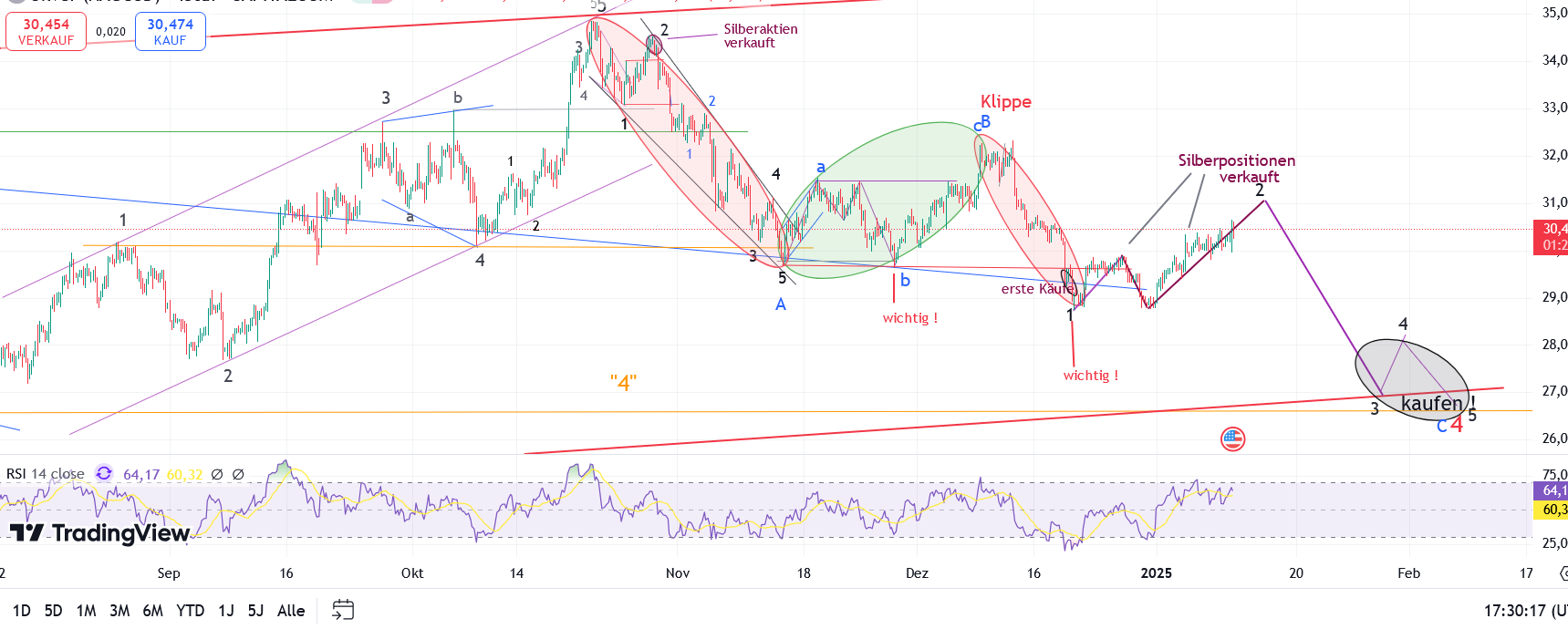Switch the chart range to 1M
The width and height of the screenshot is (1568, 629).
click(x=87, y=611)
